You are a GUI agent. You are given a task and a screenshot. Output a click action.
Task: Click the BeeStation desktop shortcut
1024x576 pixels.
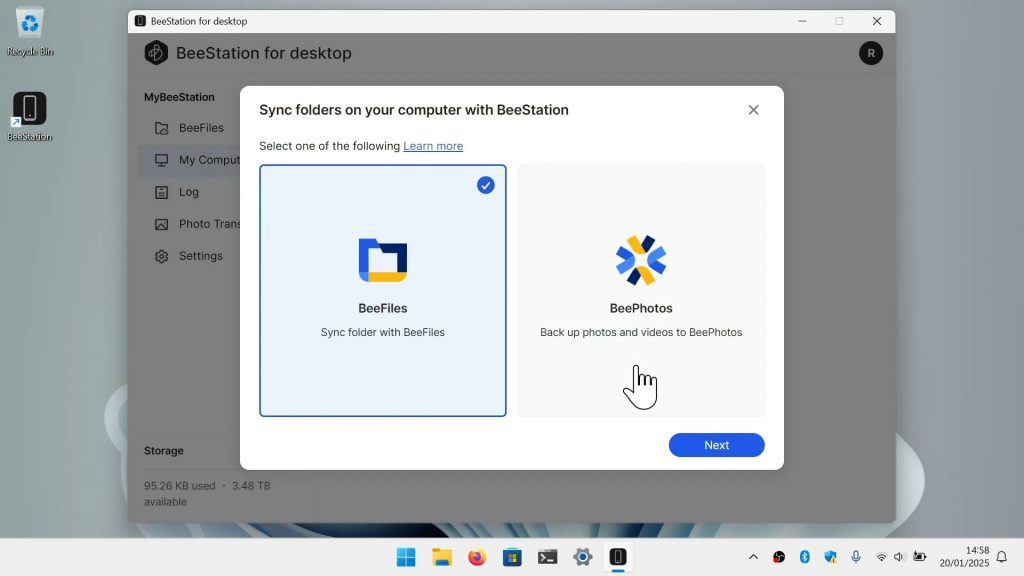[29, 116]
